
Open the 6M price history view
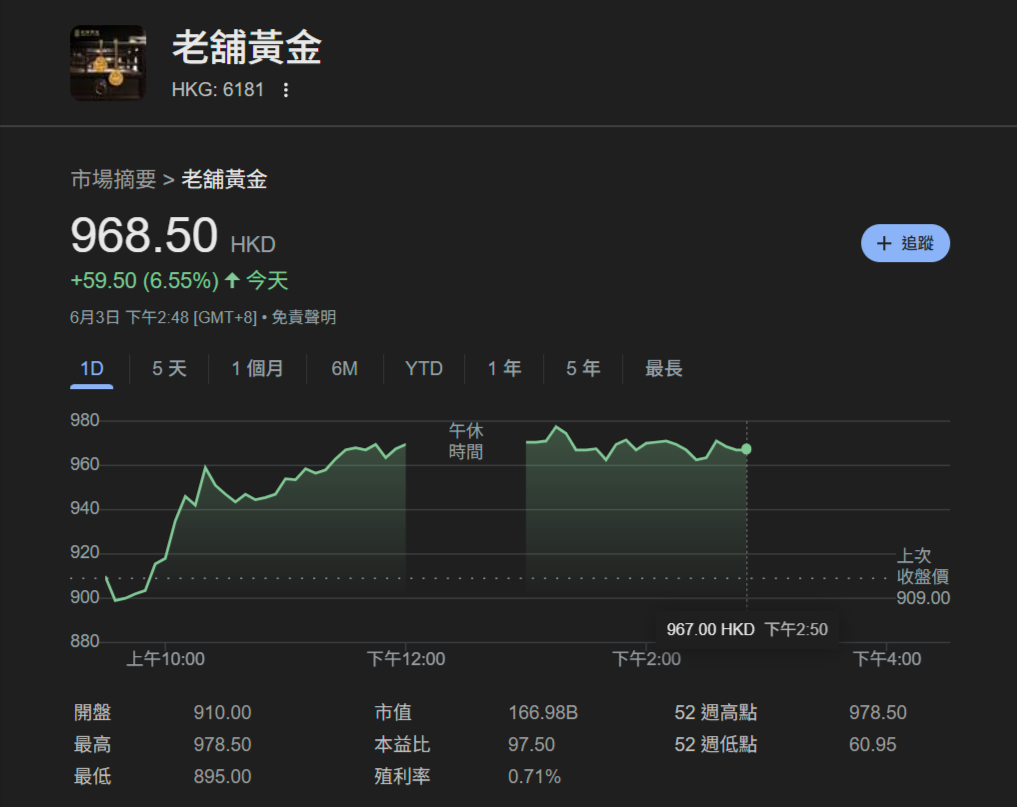pyautogui.click(x=344, y=368)
